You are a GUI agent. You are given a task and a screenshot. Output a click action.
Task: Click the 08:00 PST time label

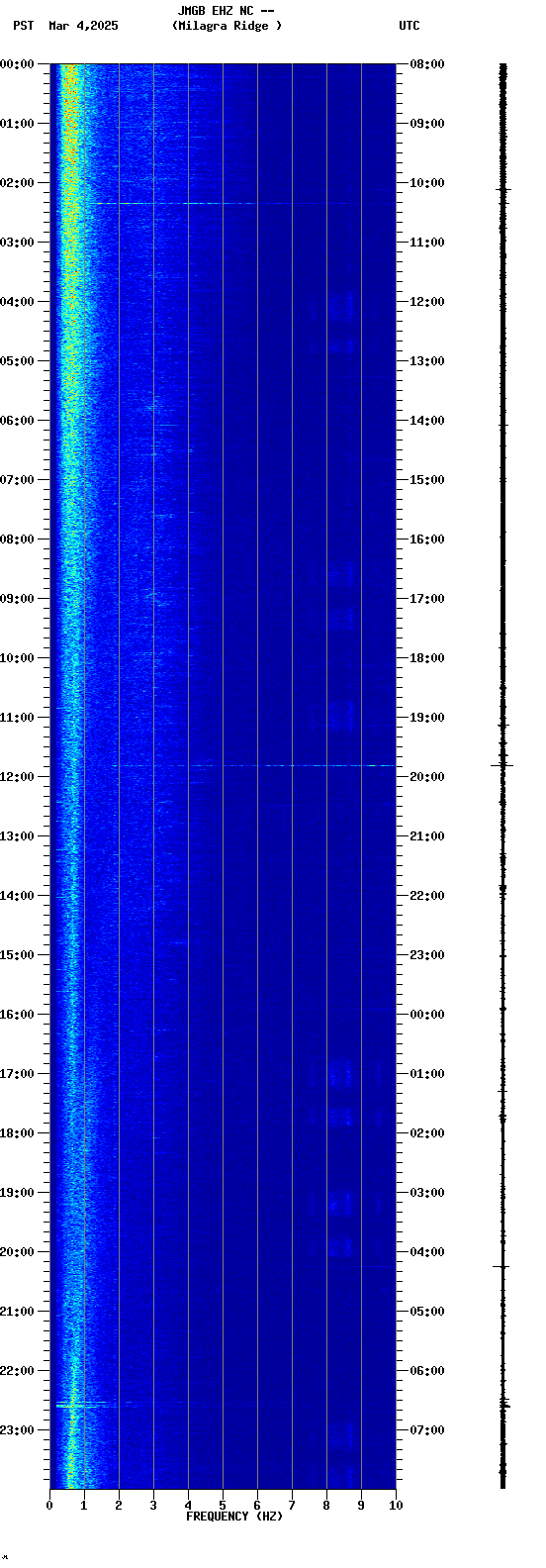tap(18, 539)
